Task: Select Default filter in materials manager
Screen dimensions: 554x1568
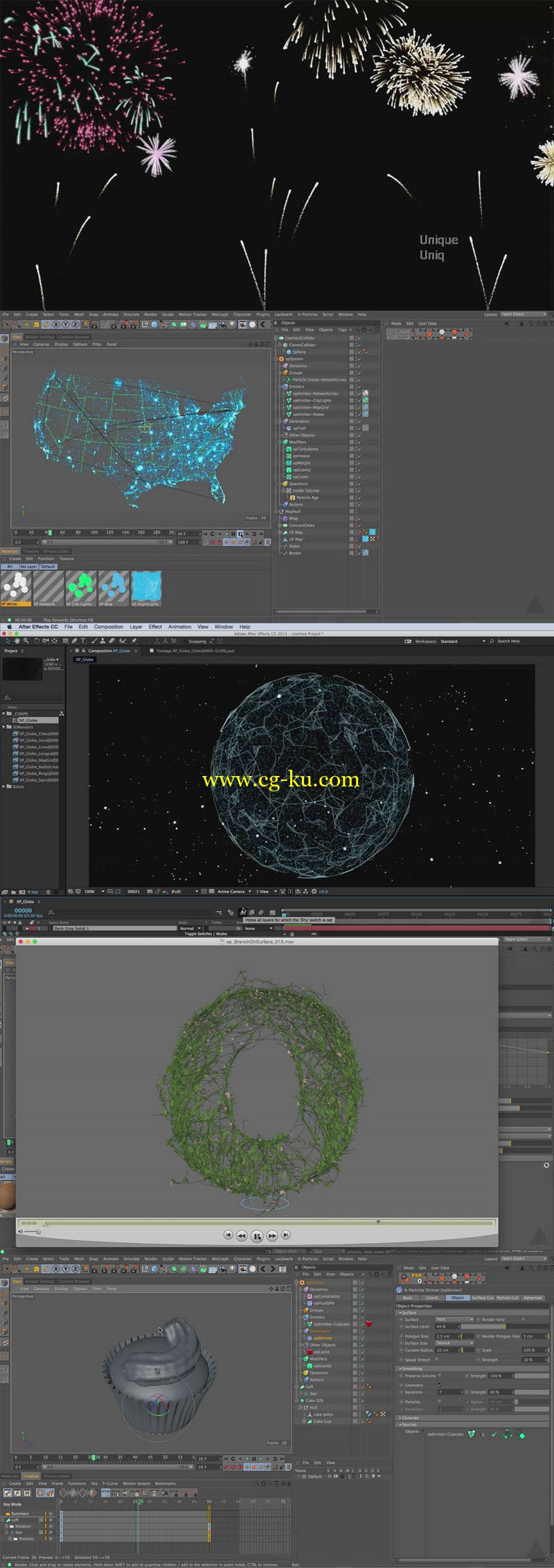Action: (48, 566)
